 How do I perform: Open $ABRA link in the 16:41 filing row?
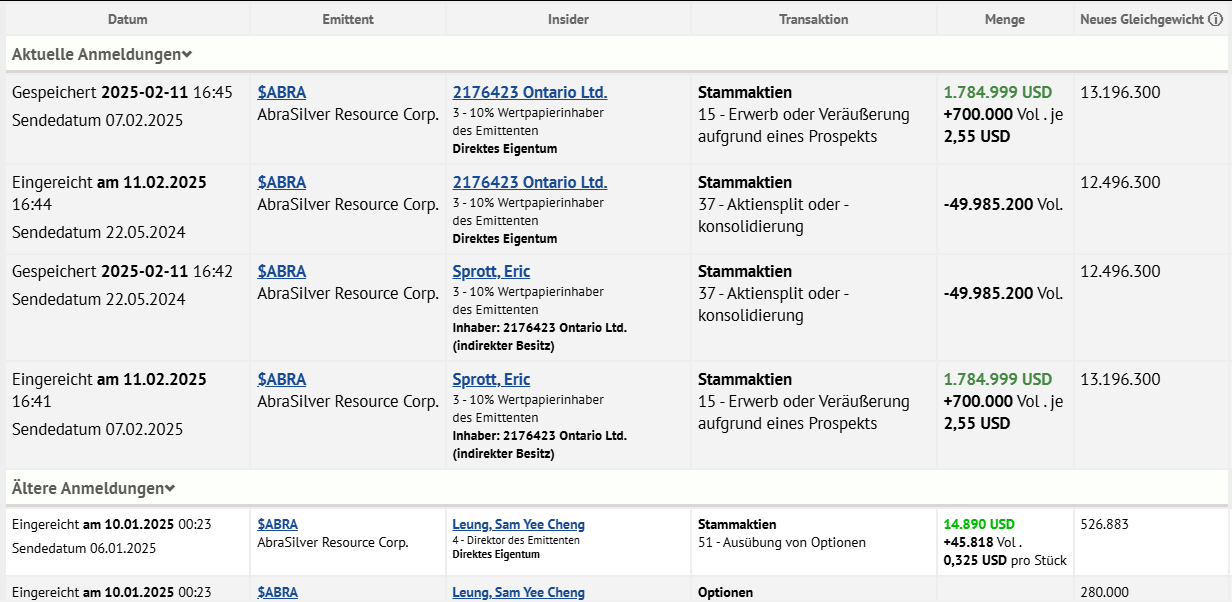[282, 379]
